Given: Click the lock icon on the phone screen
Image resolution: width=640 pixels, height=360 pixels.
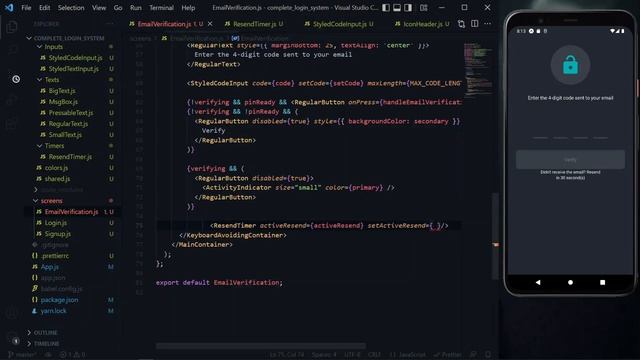Looking at the screenshot, I should pyautogui.click(x=570, y=65).
